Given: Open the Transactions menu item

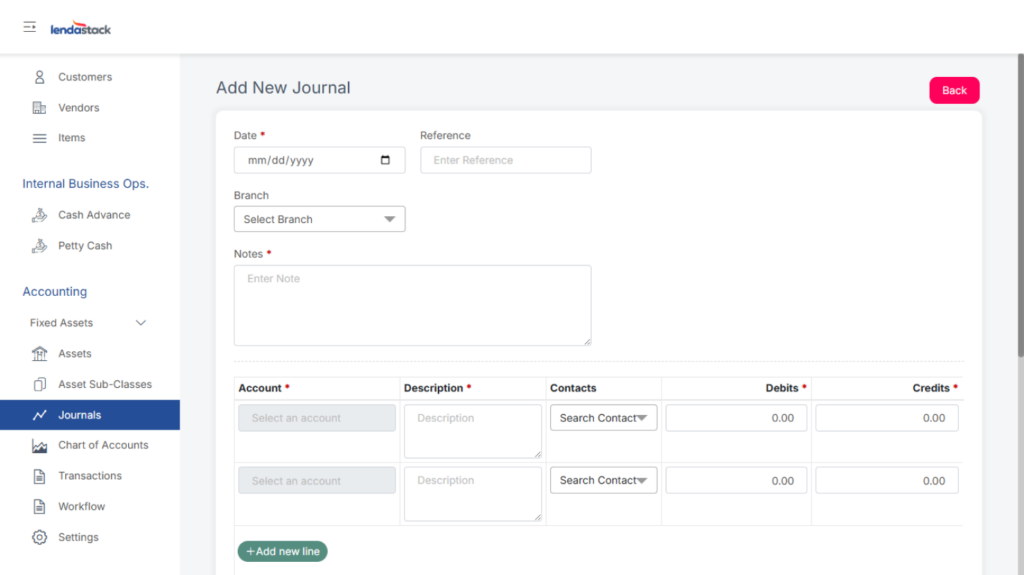Looking at the screenshot, I should coord(89,476).
